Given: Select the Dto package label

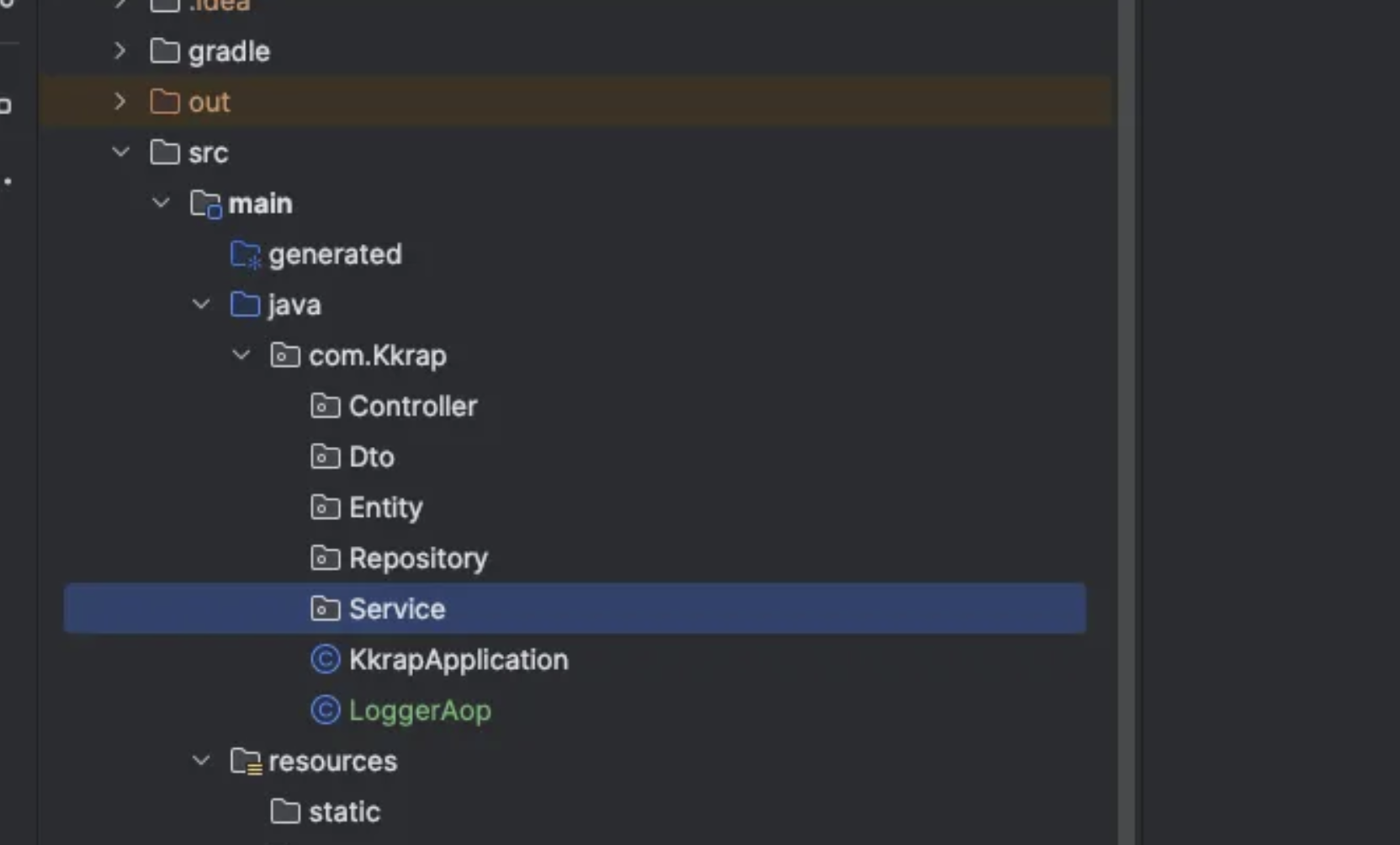Looking at the screenshot, I should coord(372,457).
